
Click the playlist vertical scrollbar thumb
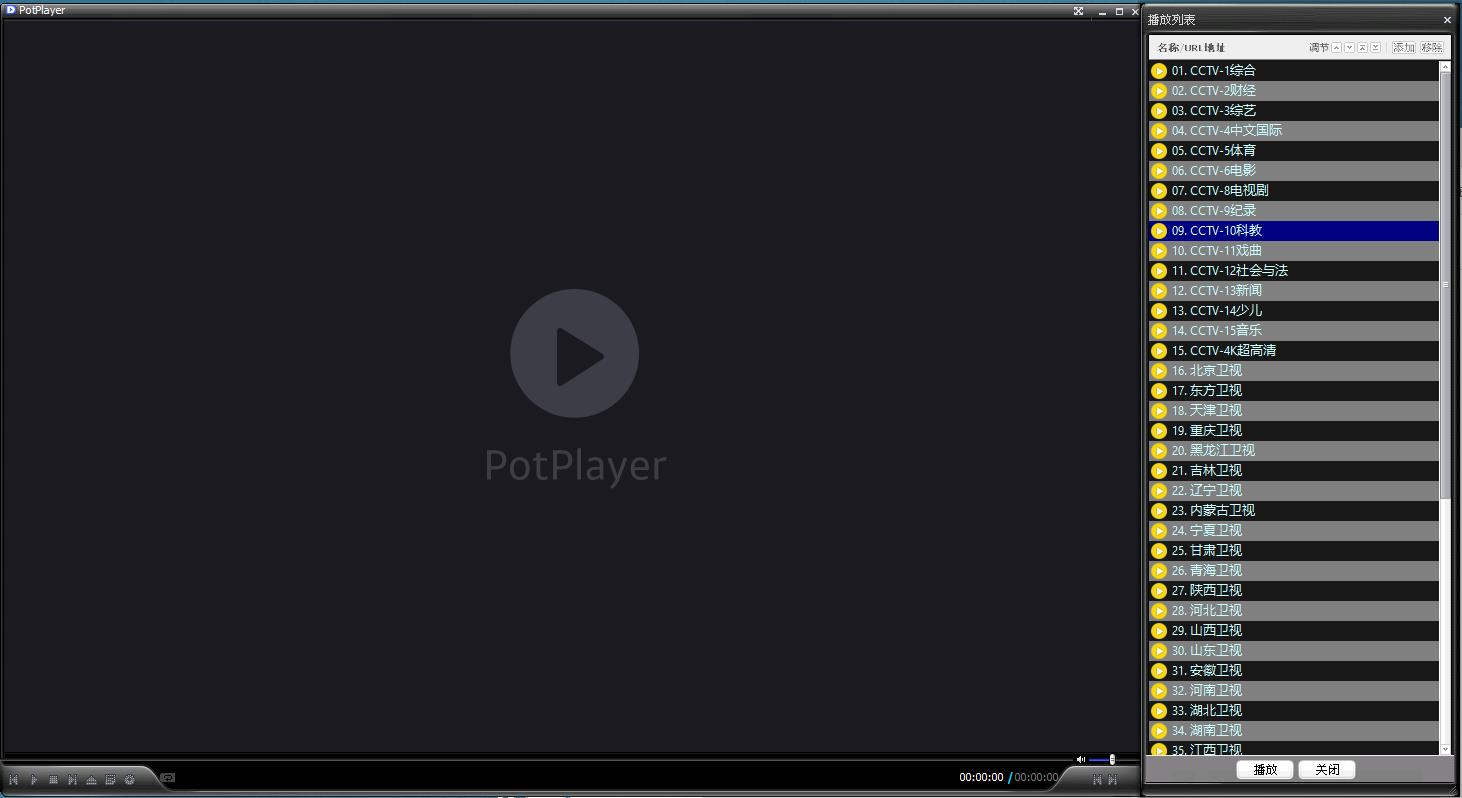click(1445, 286)
